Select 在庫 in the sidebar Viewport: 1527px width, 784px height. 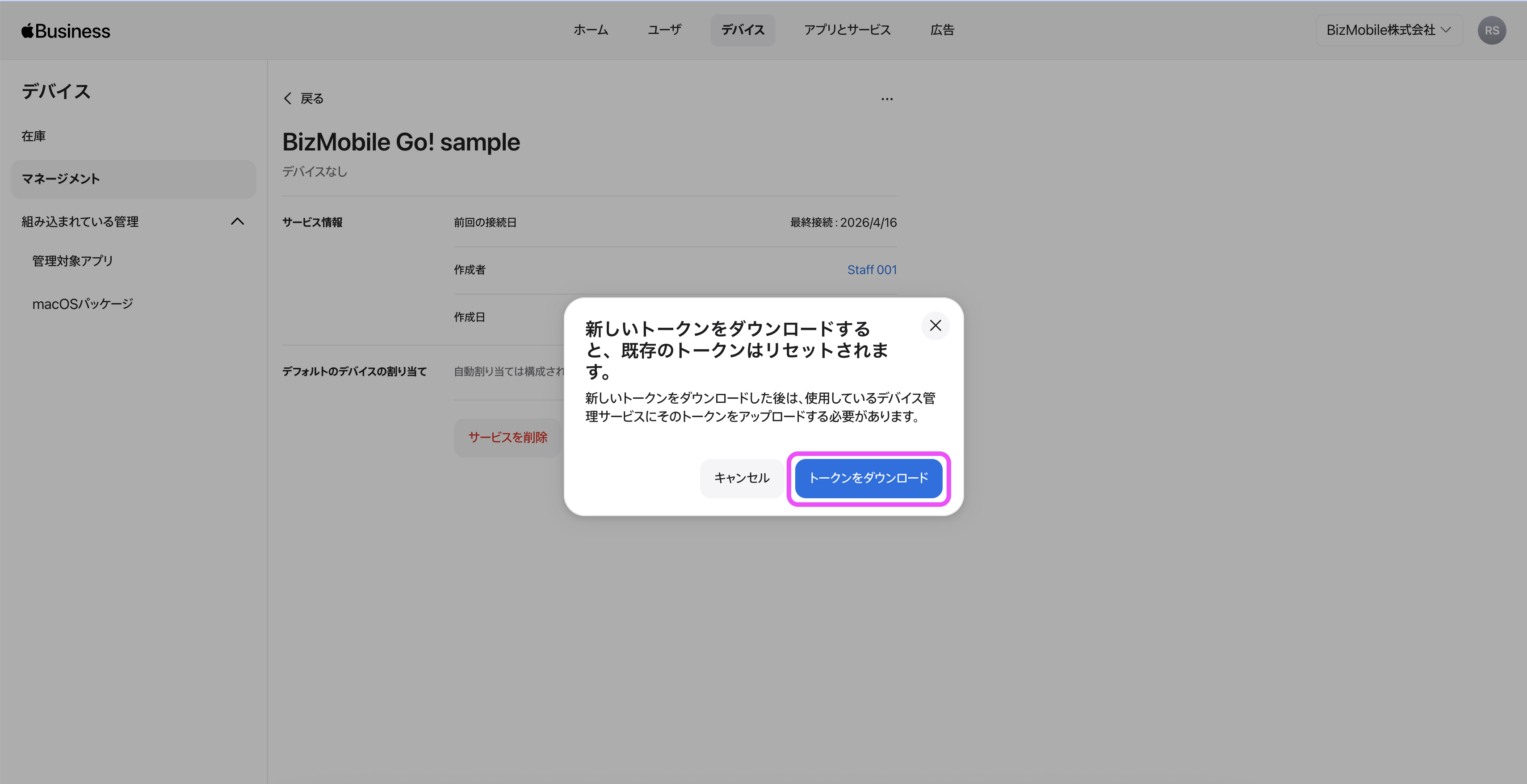(x=34, y=136)
